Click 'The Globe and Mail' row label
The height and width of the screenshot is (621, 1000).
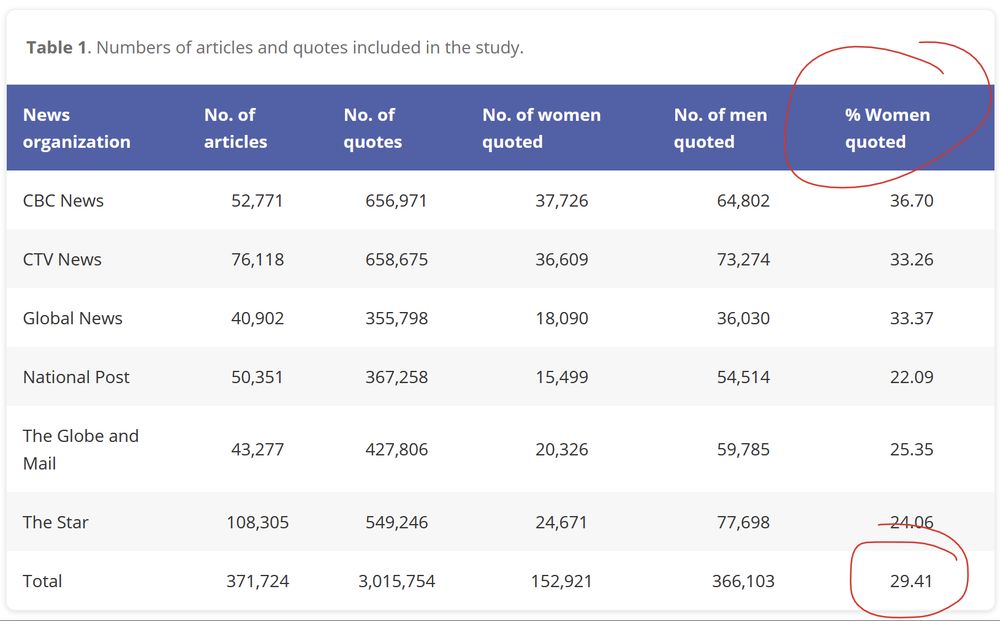(x=81, y=449)
